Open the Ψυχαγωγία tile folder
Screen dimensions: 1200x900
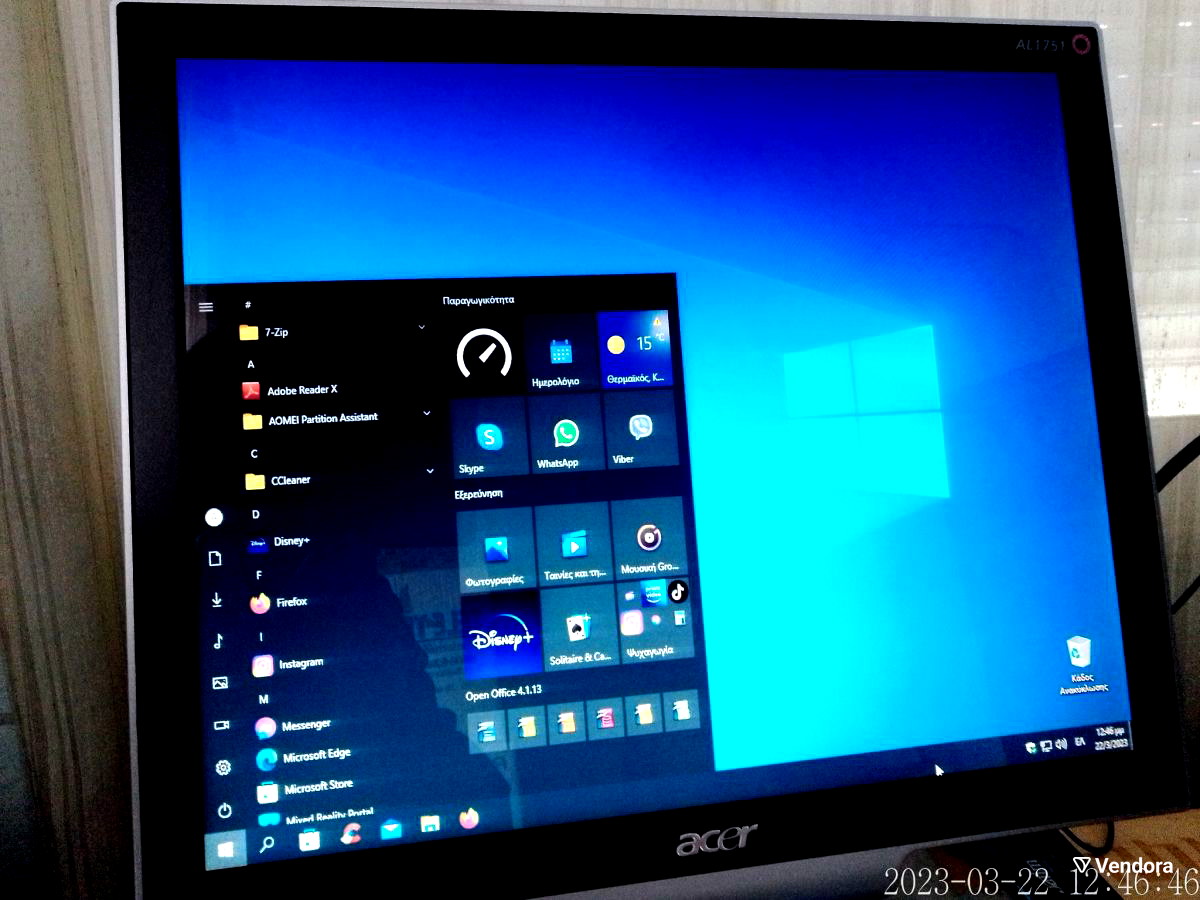point(655,623)
